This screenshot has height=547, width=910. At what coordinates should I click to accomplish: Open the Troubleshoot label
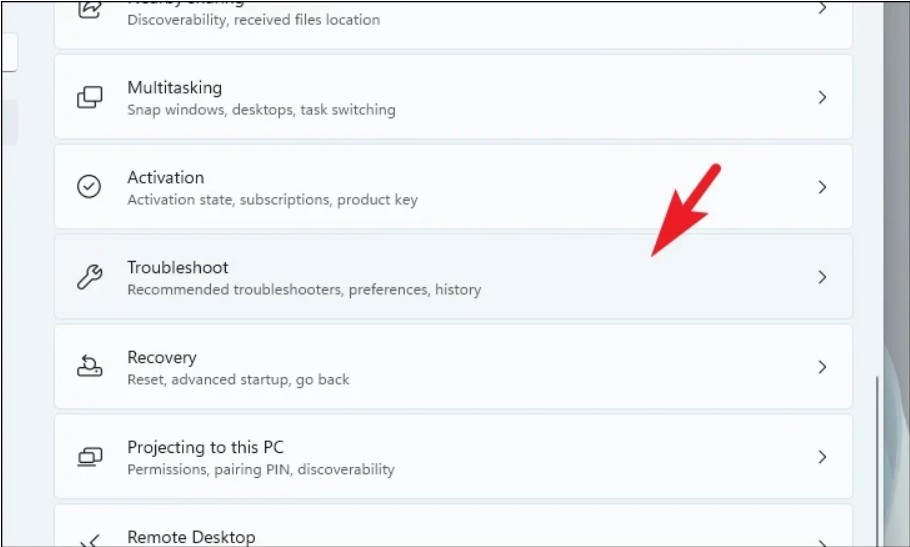(x=177, y=268)
